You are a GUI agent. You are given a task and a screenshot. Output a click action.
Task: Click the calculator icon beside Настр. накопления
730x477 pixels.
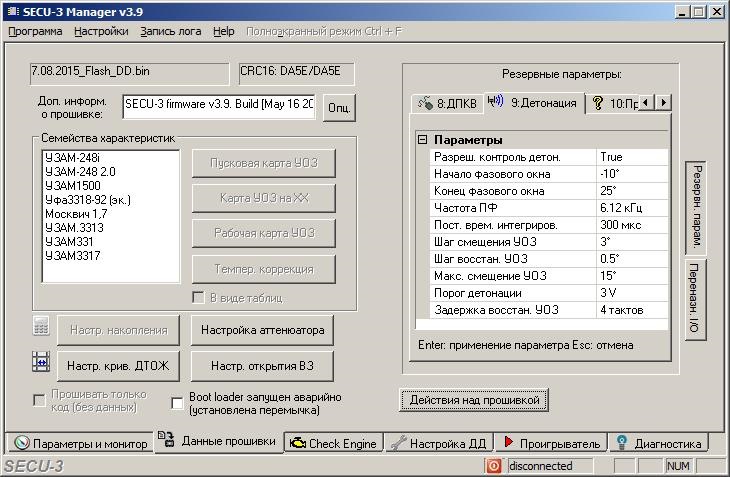coord(41,326)
